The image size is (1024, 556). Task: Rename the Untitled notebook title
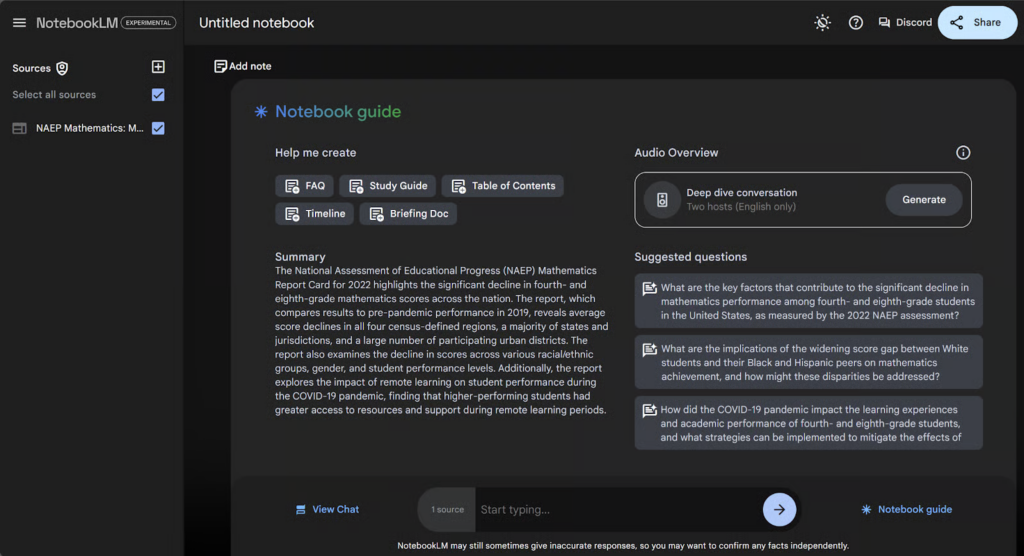pyautogui.click(x=257, y=23)
